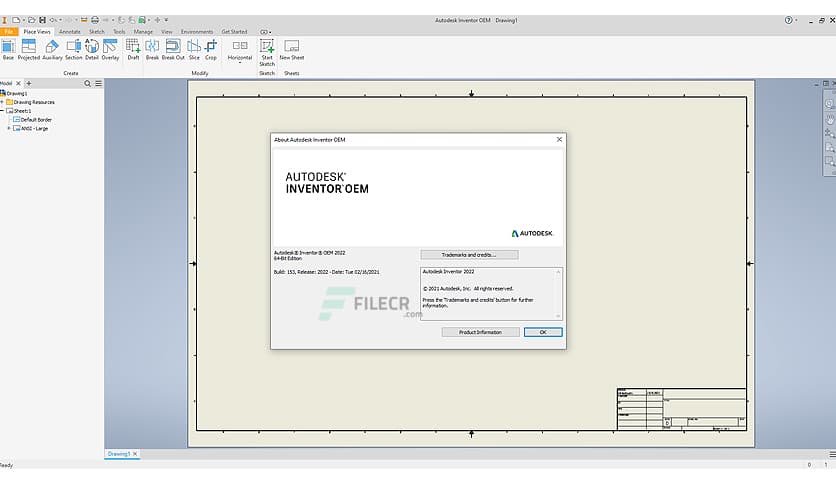
Task: Select the Crop tool
Action: (x=211, y=49)
